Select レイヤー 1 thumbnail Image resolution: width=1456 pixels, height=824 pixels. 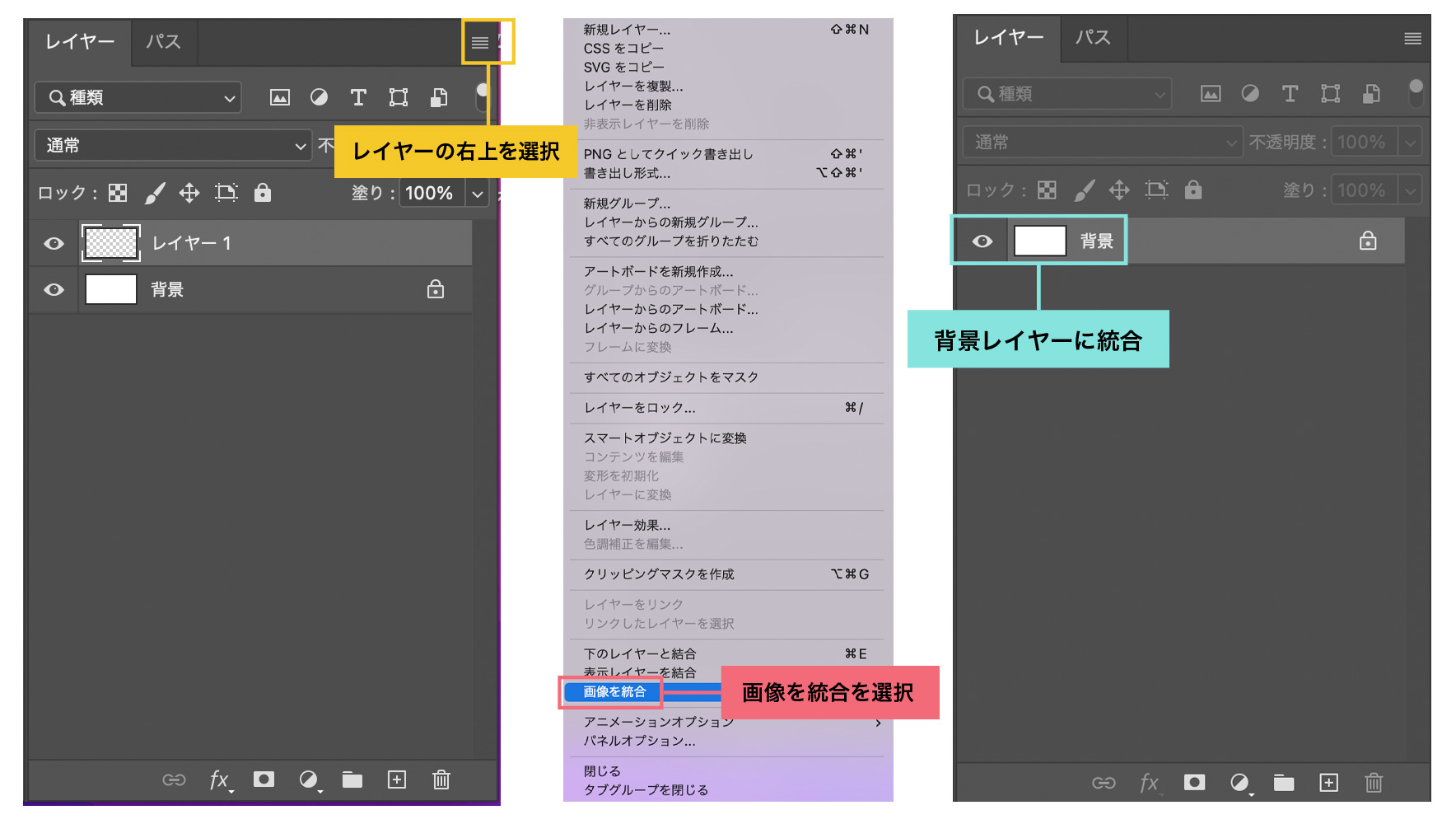coord(111,243)
